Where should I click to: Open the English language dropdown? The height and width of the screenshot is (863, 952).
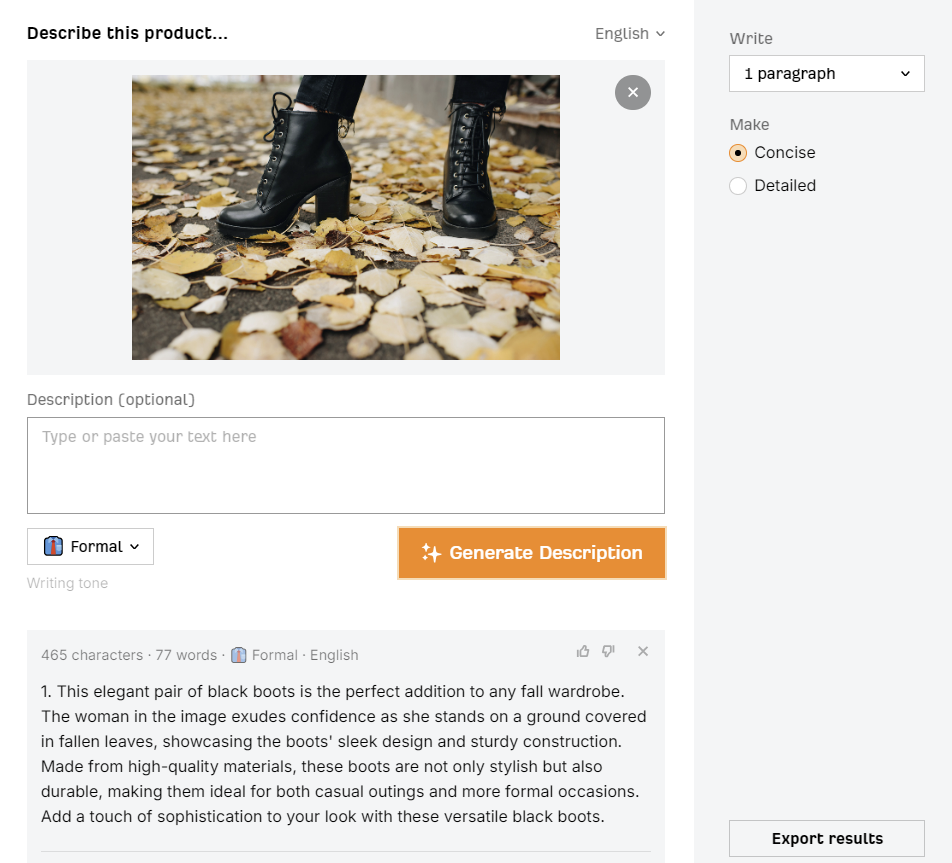[x=630, y=33]
